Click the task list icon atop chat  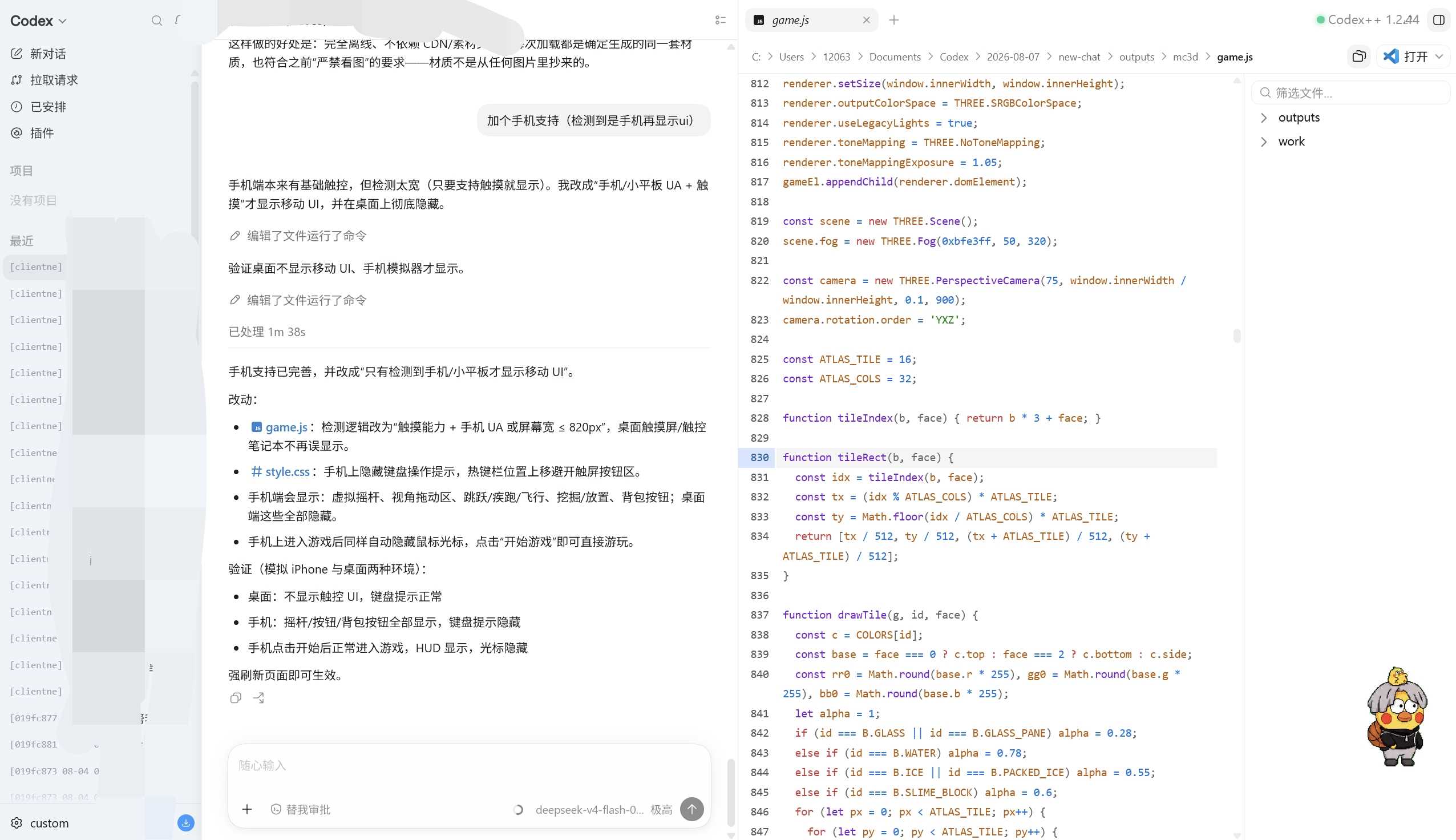point(720,20)
